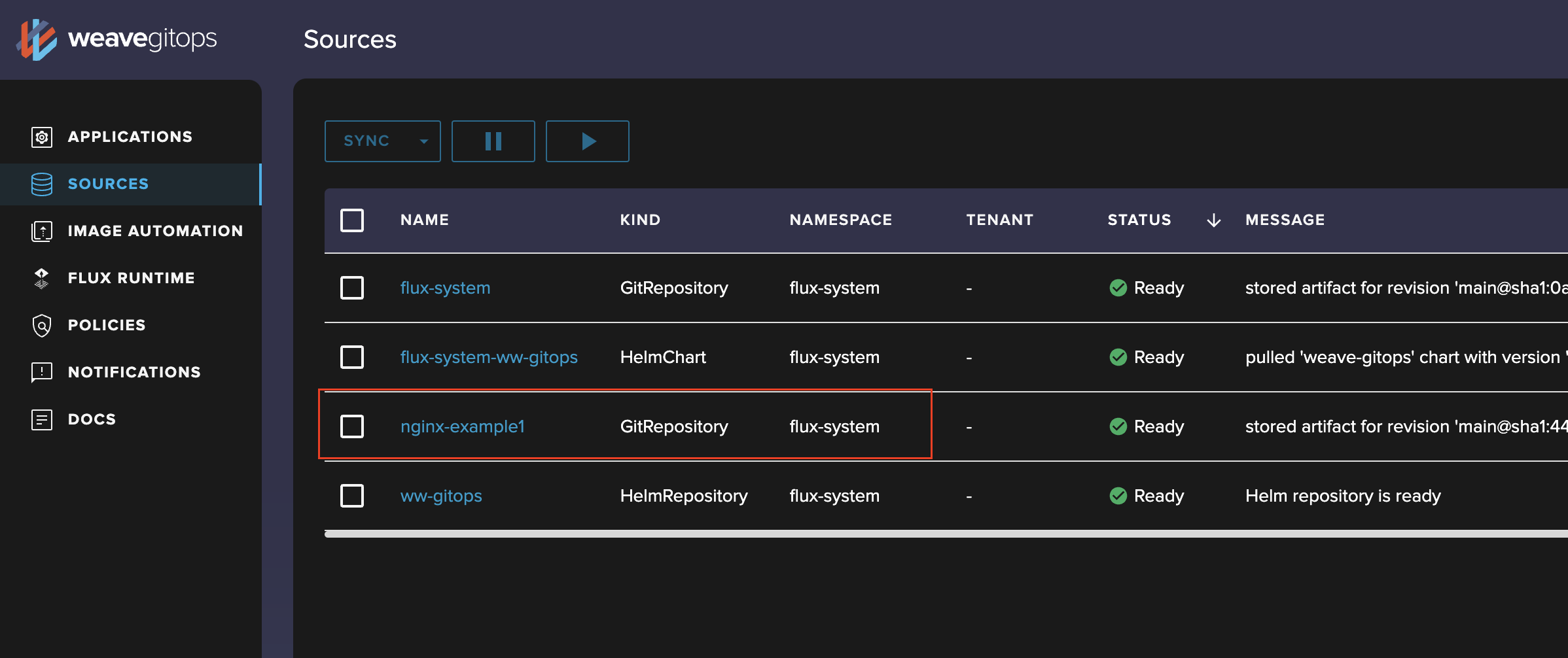Viewport: 1568px width, 658px height.
Task: Toggle the select-all checkbox in table header
Action: pyautogui.click(x=352, y=220)
